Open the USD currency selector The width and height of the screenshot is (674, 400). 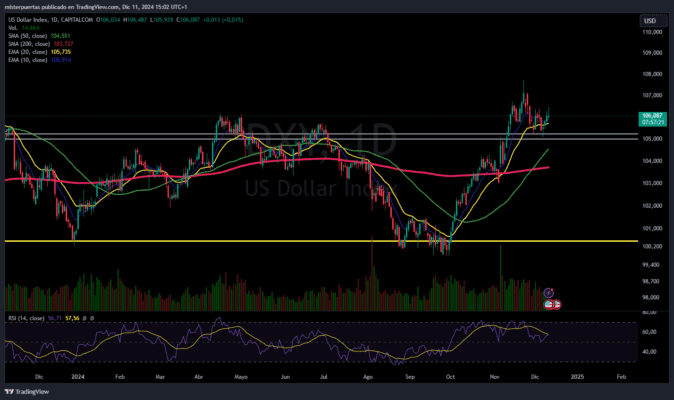(x=649, y=20)
